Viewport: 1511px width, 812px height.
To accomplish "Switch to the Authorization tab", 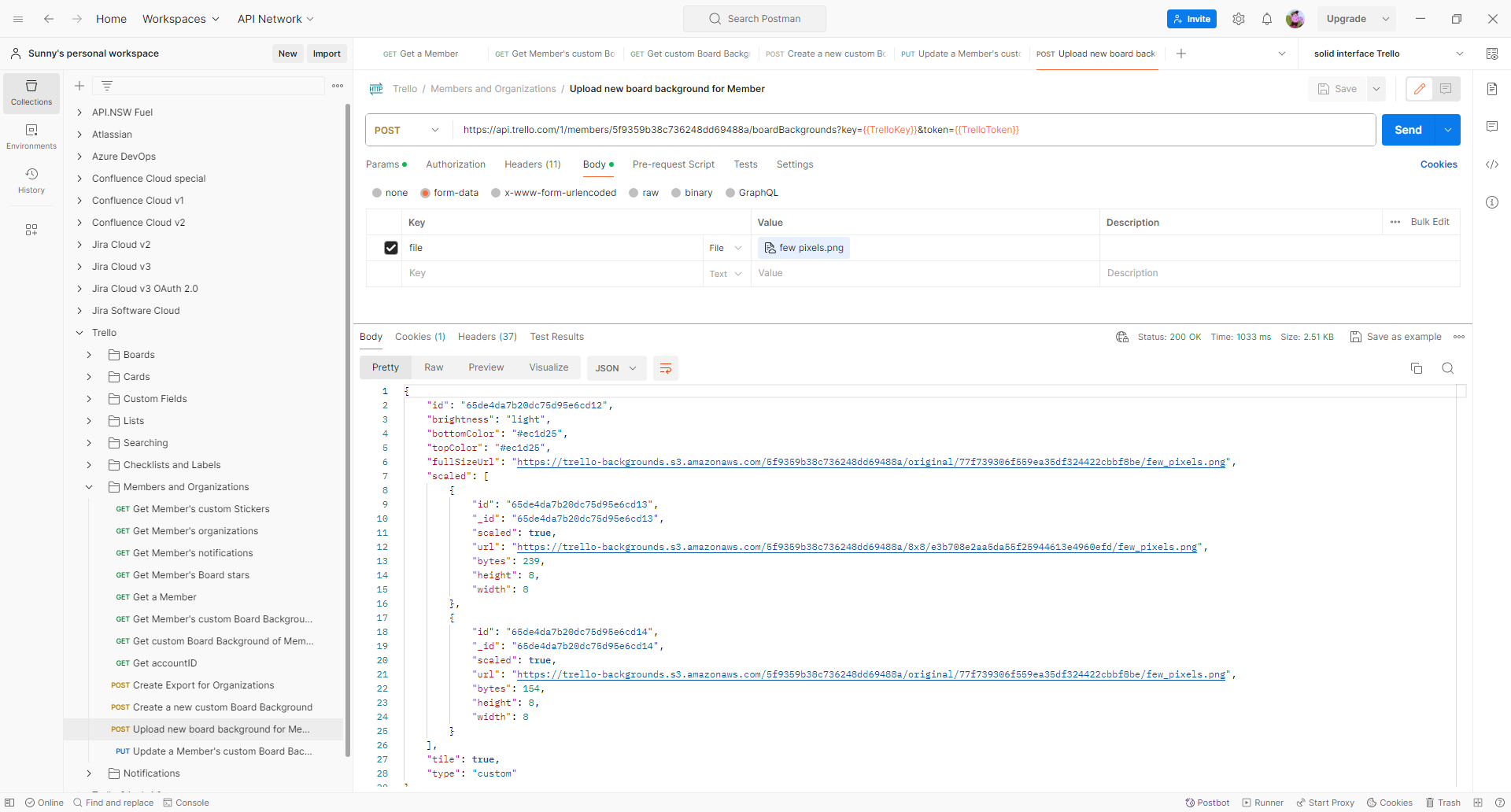I will (x=456, y=164).
